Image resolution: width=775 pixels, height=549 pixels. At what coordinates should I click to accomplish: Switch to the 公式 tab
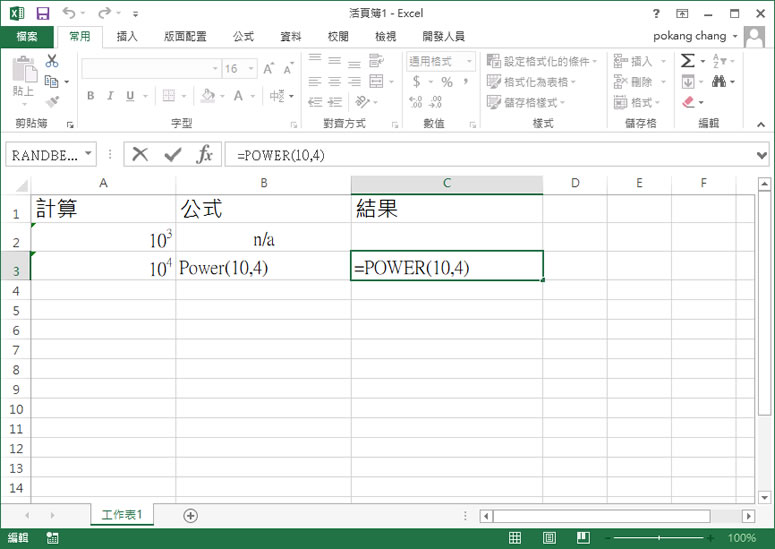[243, 36]
